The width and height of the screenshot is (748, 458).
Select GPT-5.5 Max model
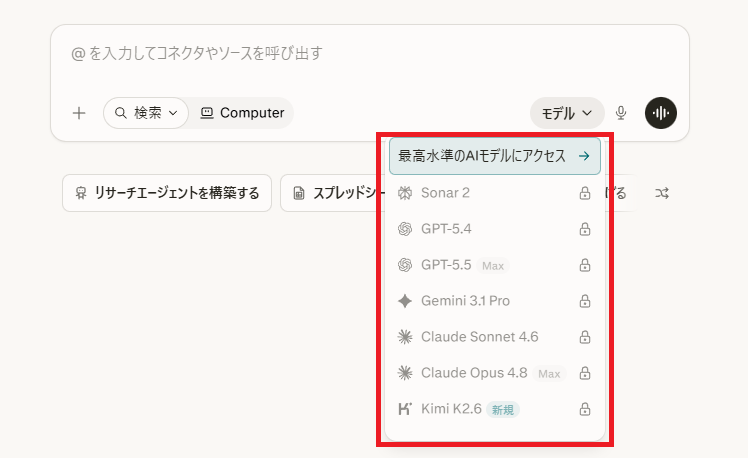[495, 265]
